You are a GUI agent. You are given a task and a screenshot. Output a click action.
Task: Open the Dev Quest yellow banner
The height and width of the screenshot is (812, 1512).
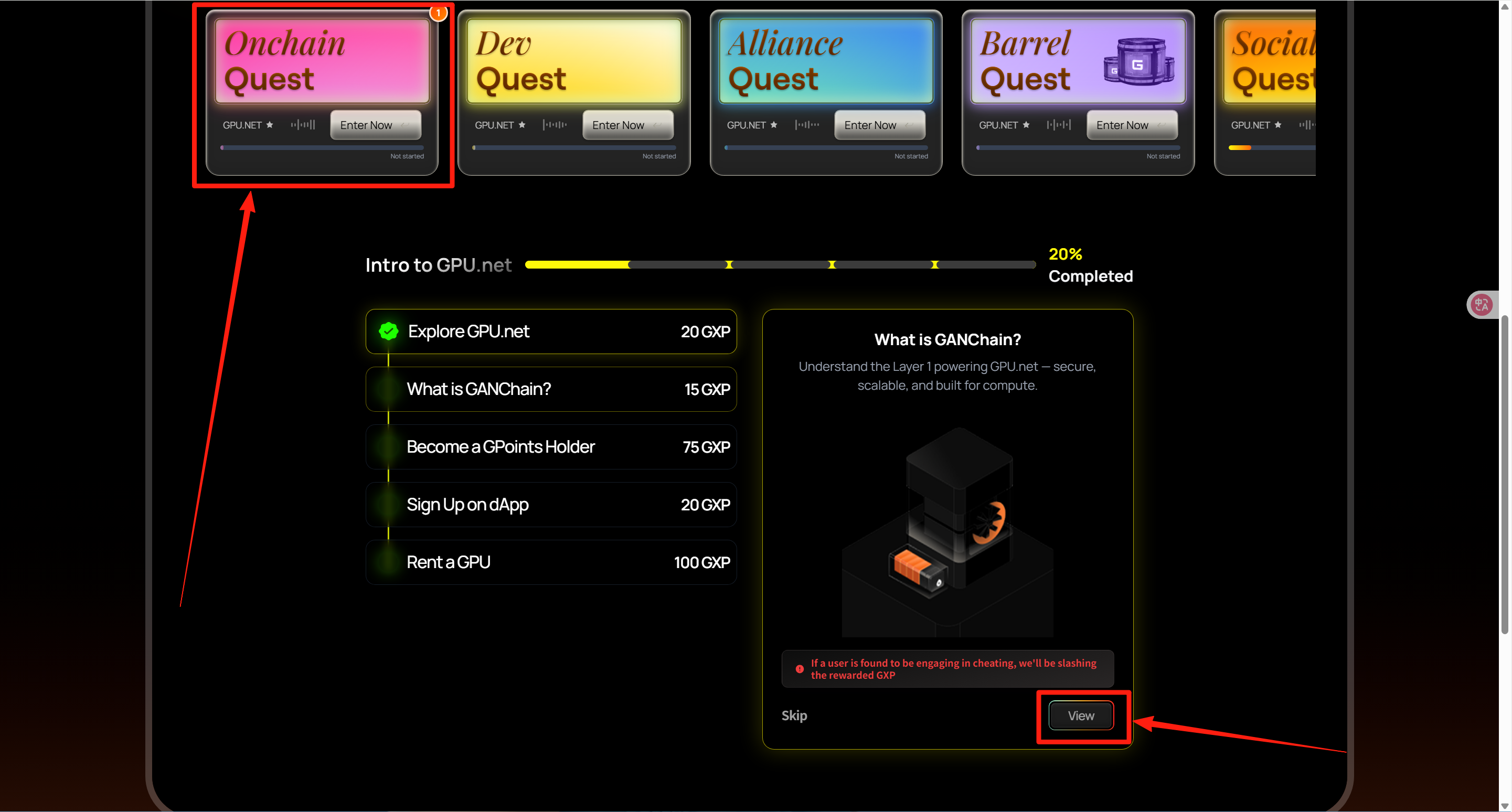tap(574, 61)
